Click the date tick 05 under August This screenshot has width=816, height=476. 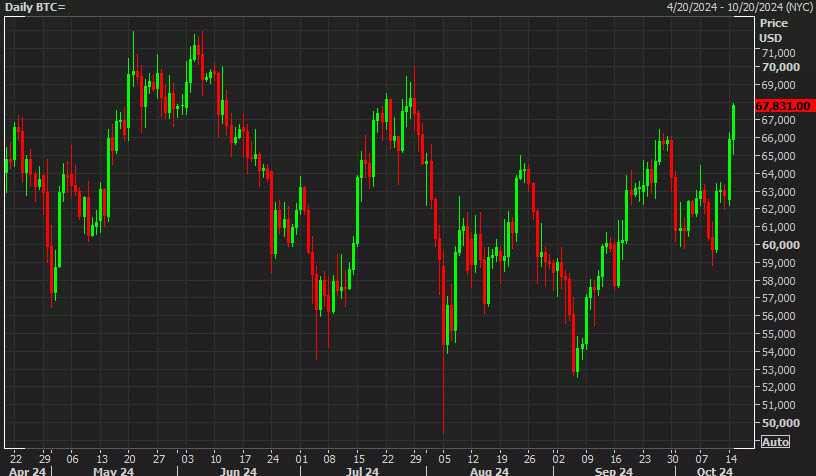(x=444, y=459)
